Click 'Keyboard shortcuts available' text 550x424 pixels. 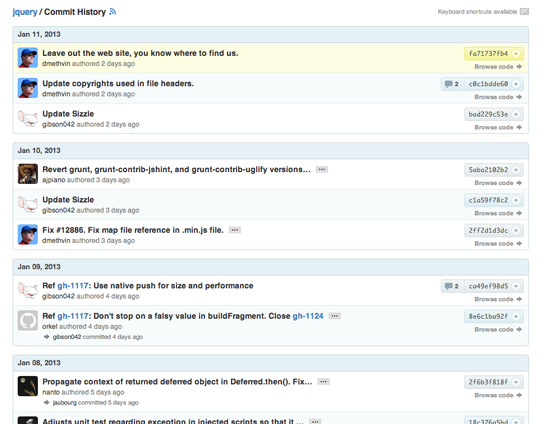pos(477,12)
